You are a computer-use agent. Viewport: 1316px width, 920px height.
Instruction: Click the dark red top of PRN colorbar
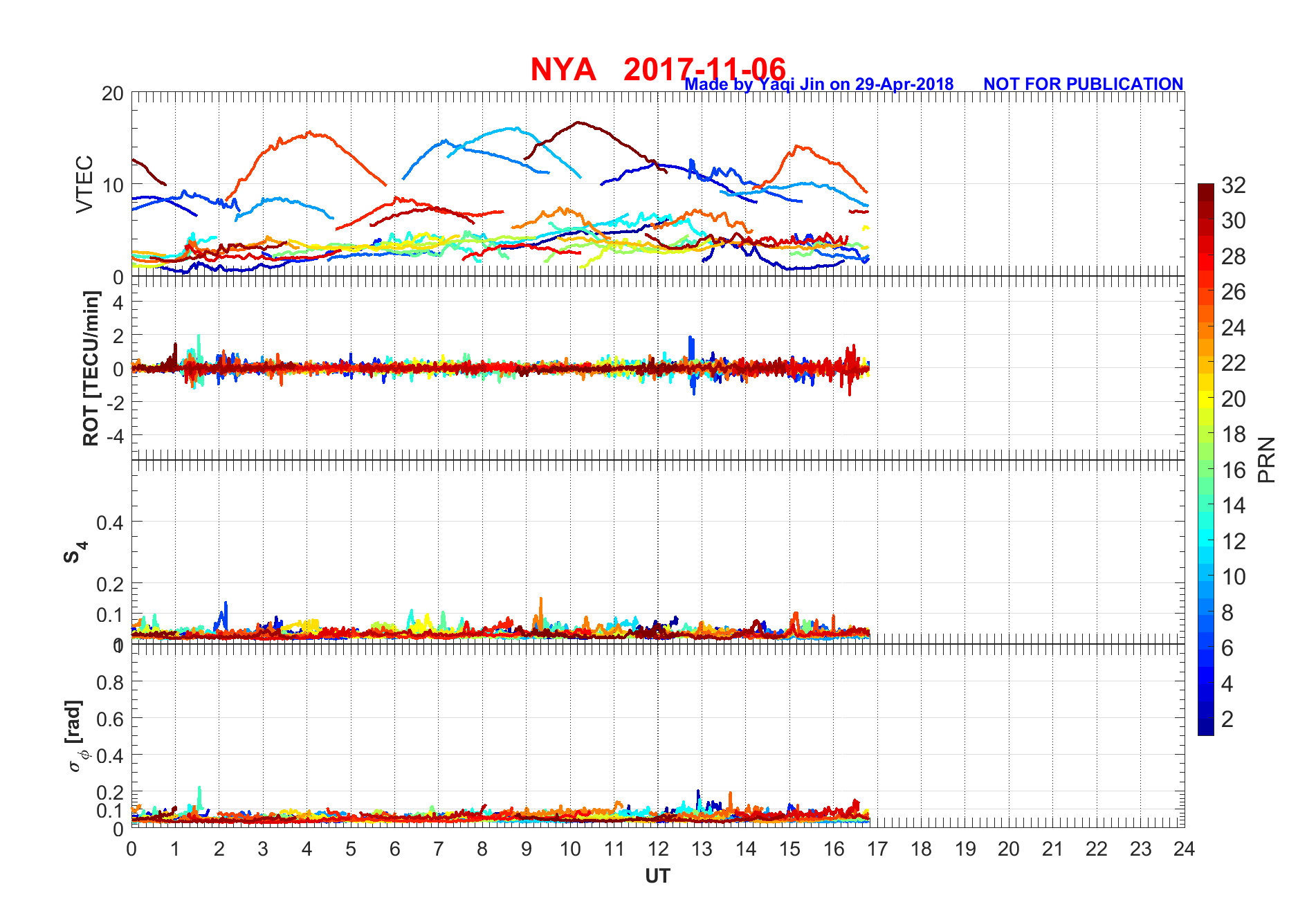click(1206, 192)
